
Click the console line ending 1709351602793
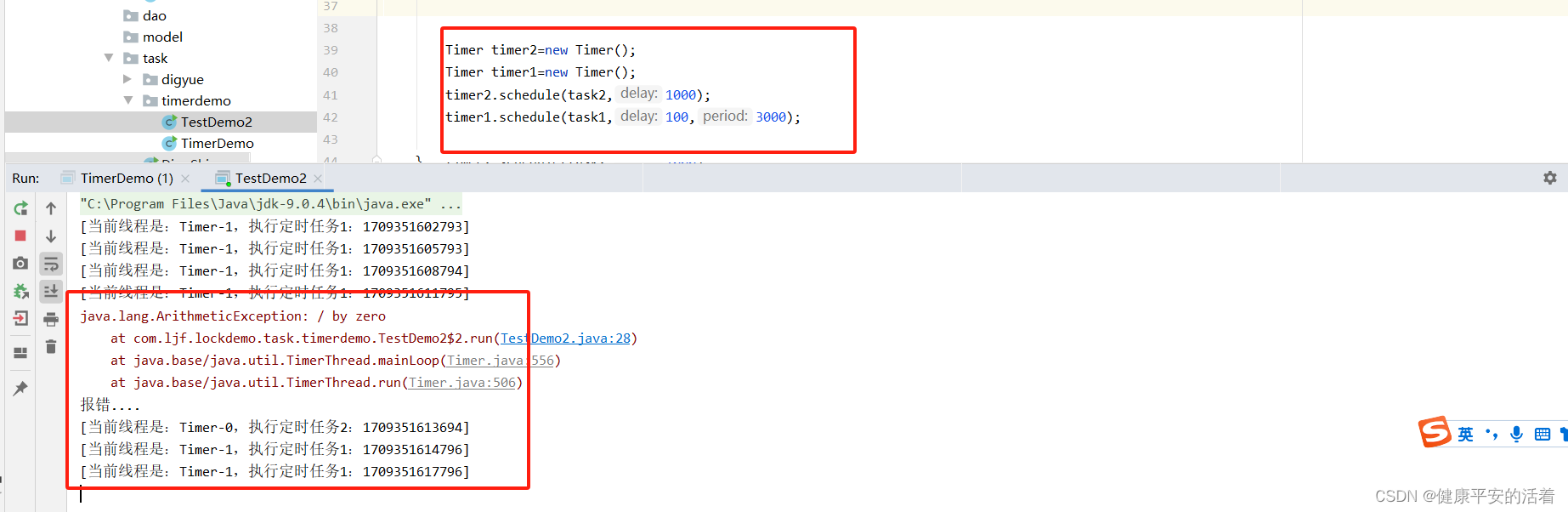pyautogui.click(x=275, y=227)
